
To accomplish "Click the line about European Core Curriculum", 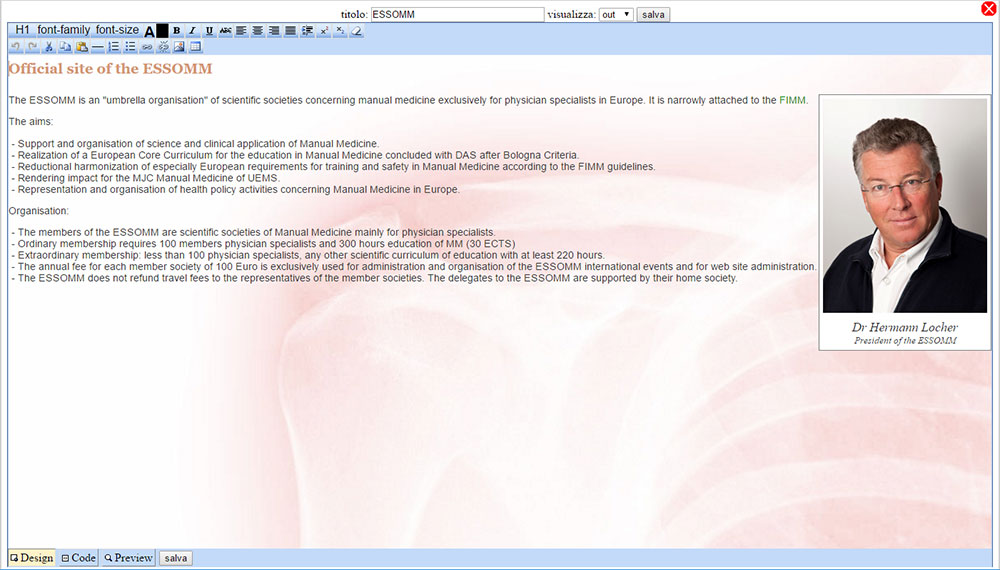I will (x=295, y=155).
